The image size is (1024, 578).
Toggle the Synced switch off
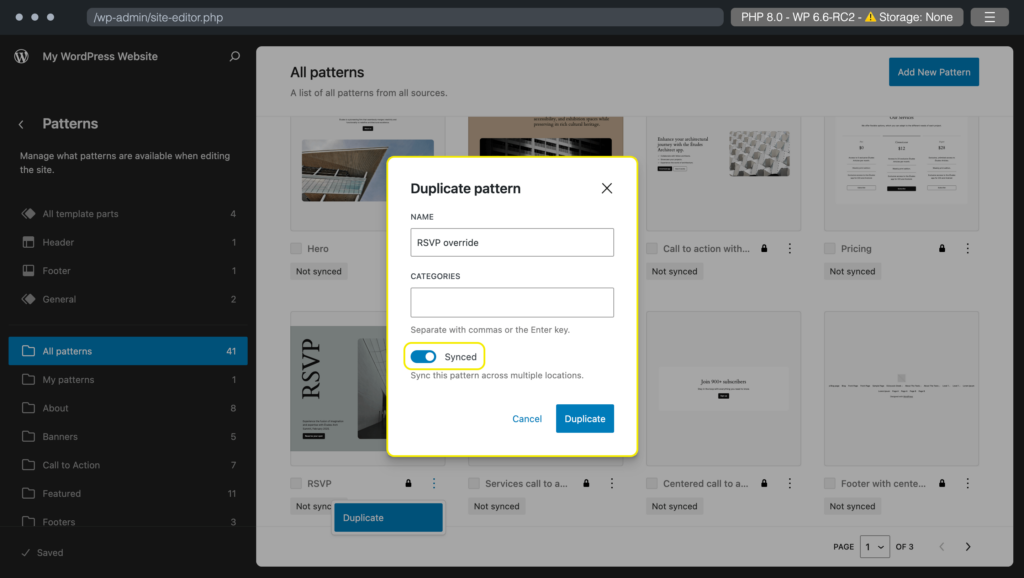point(423,357)
